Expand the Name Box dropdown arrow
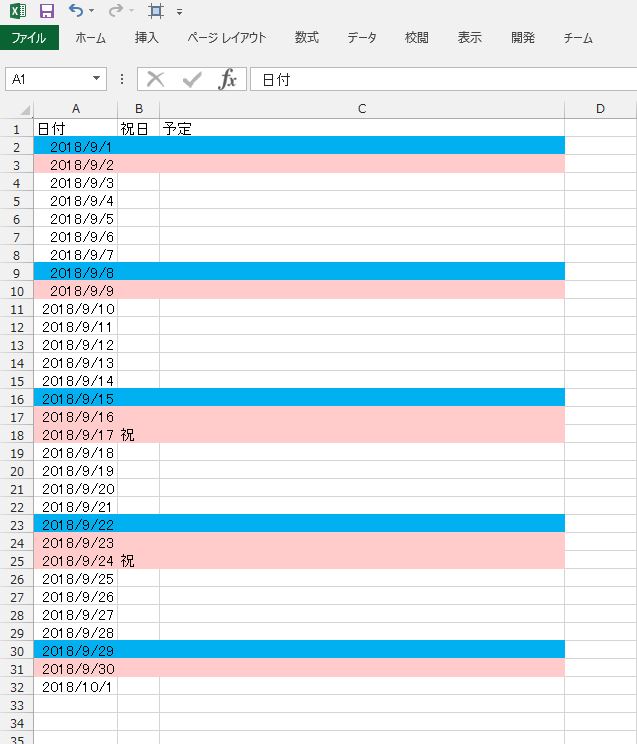Image resolution: width=637 pixels, height=744 pixels. [97, 79]
